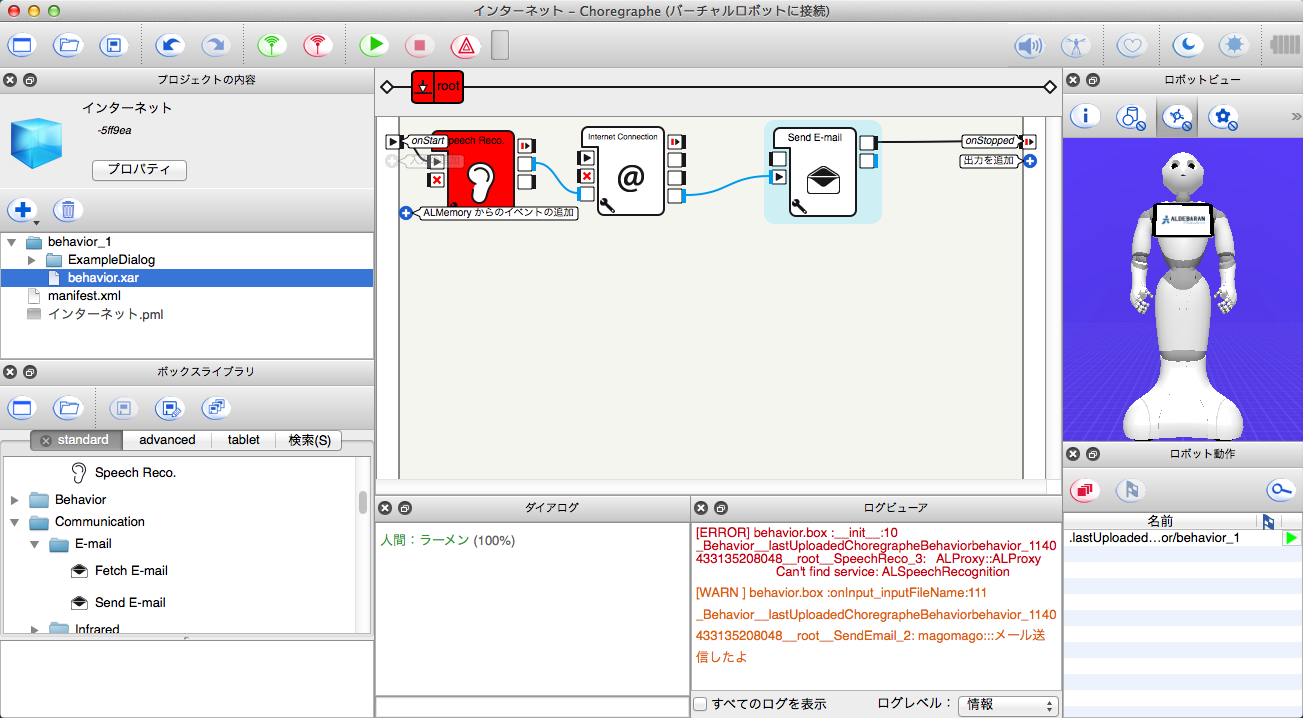
Task: Click red stacked icon in robot behaviors panel
Action: (x=1085, y=489)
